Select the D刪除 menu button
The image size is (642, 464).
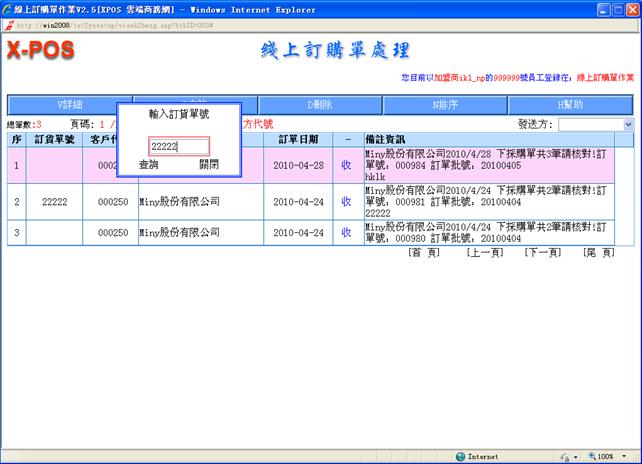coord(320,105)
